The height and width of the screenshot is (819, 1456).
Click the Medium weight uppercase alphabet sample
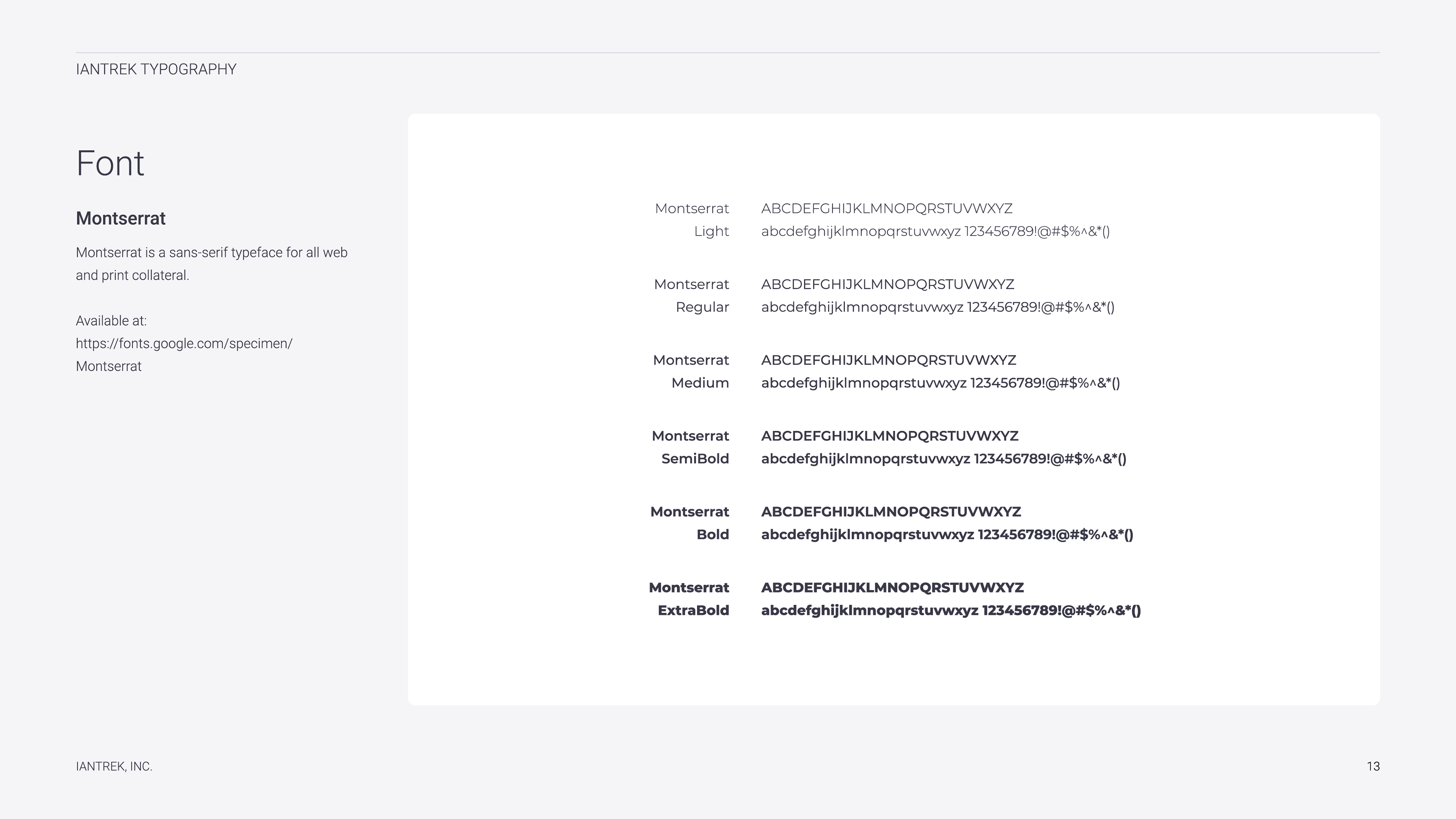[888, 360]
